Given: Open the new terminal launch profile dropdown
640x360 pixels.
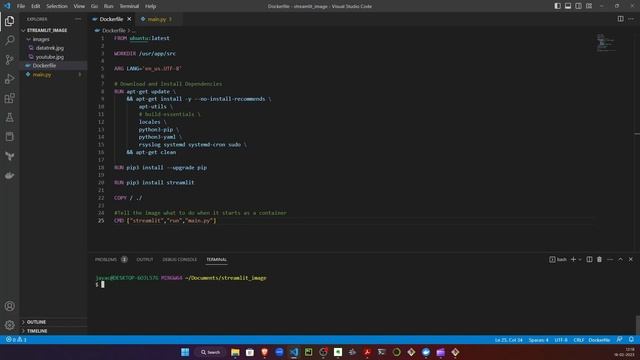Looking at the screenshot, I should point(580,259).
